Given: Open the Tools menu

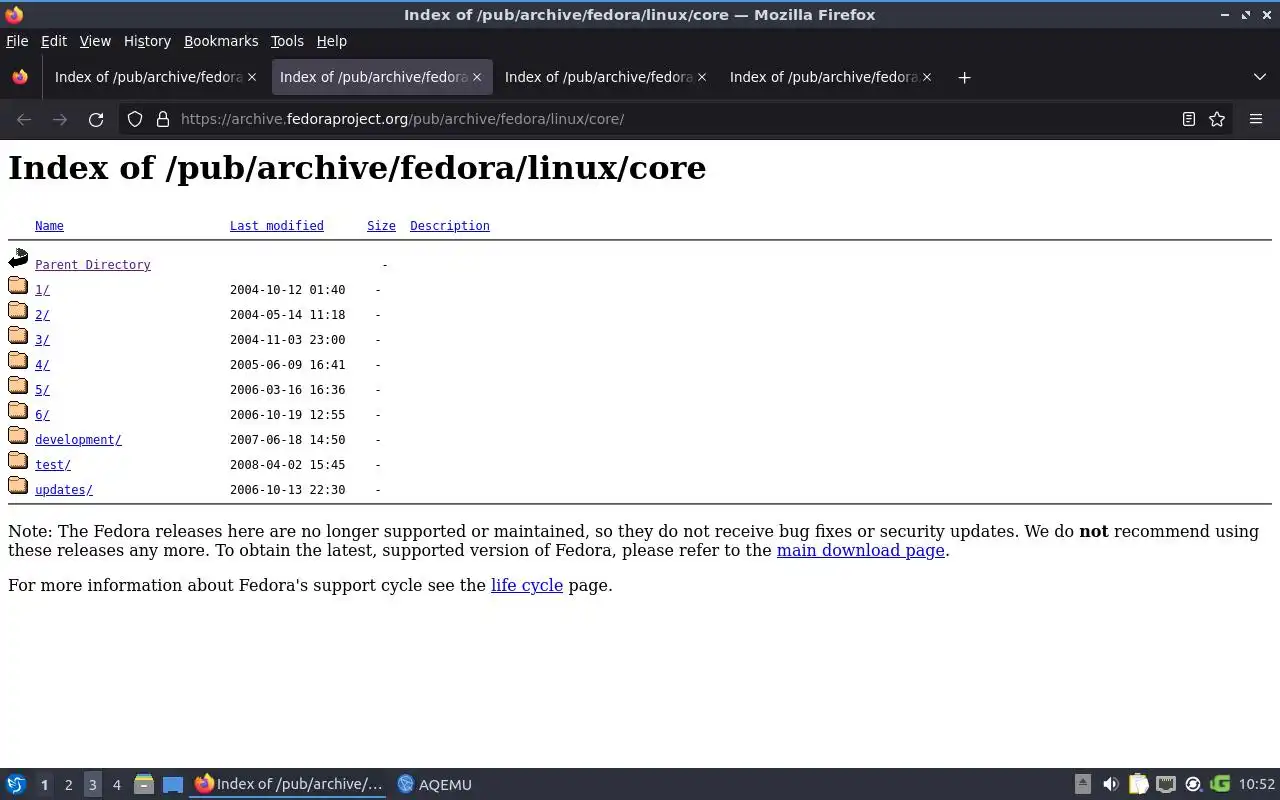Looking at the screenshot, I should click(287, 41).
